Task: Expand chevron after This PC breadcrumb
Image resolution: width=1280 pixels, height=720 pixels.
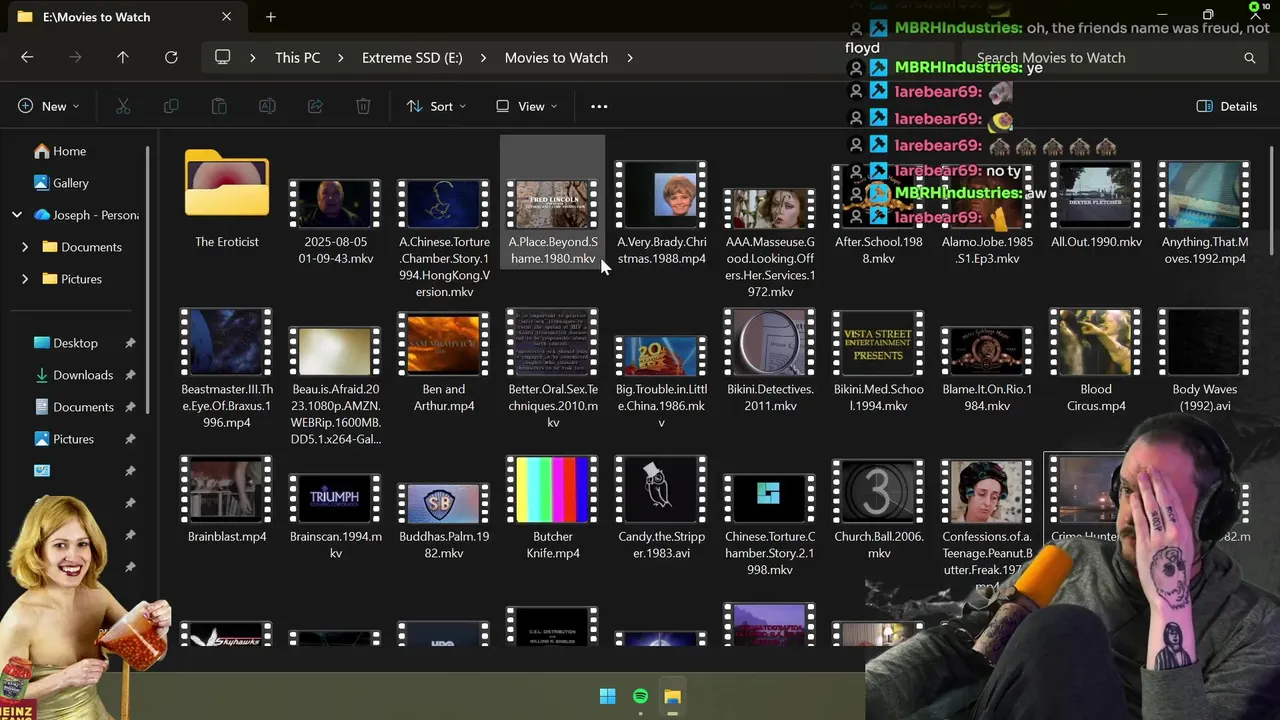Action: coord(341,58)
